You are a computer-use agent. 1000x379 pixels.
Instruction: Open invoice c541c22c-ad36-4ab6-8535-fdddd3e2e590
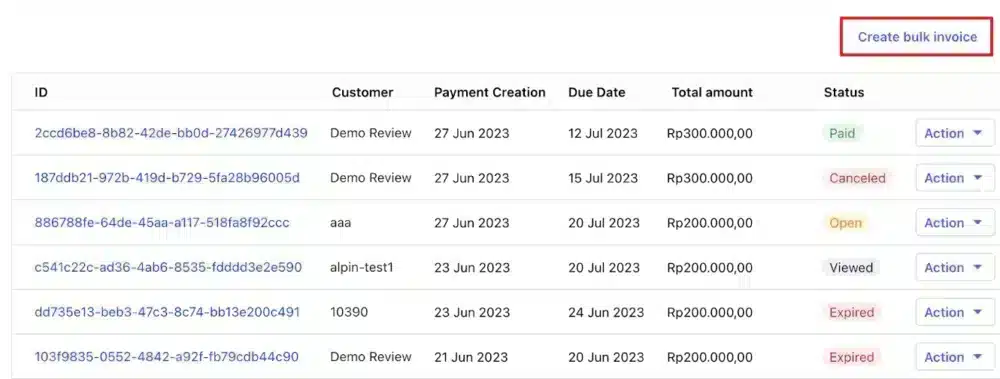coord(168,267)
